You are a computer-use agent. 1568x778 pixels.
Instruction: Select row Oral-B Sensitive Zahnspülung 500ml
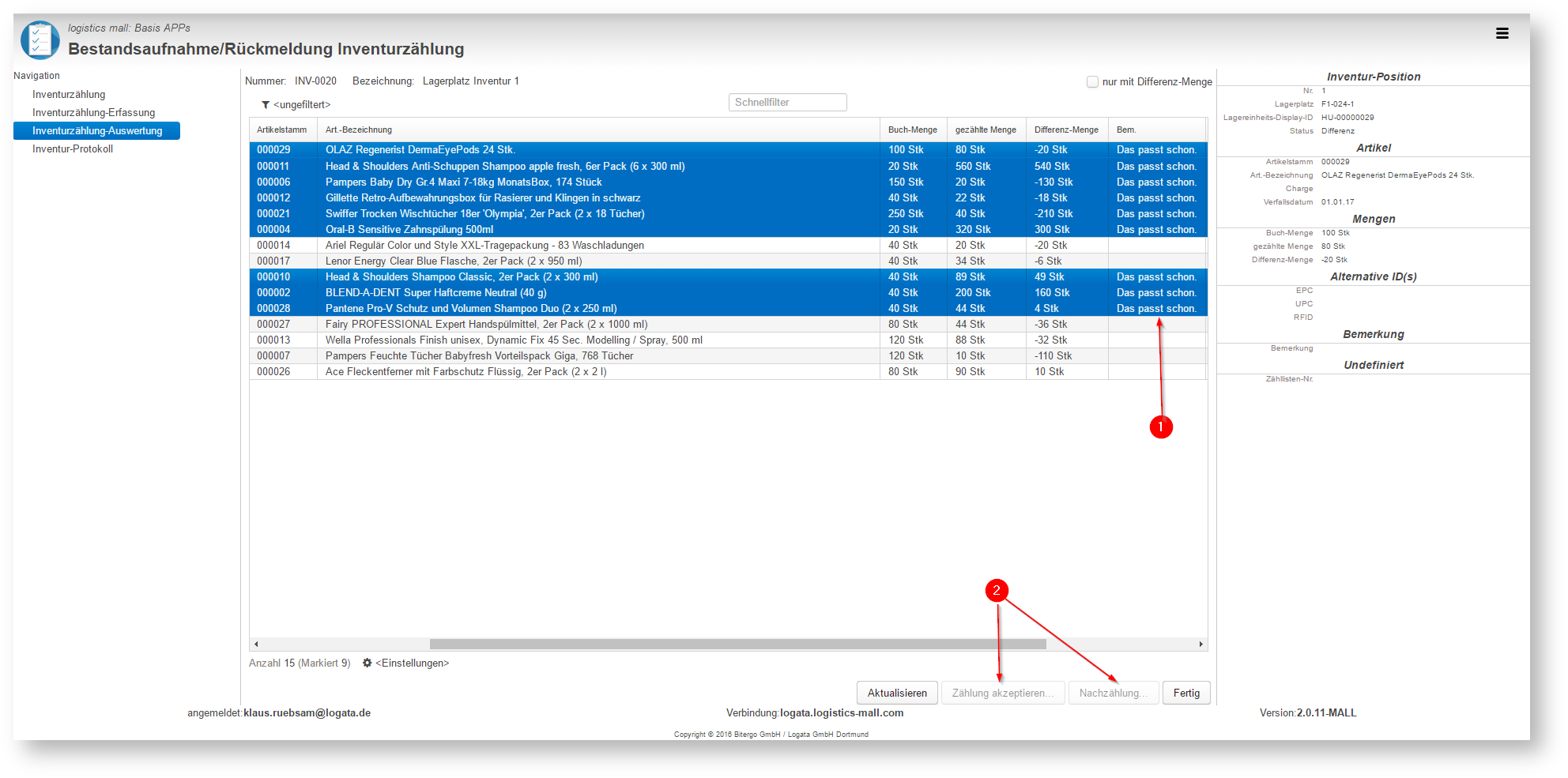(728, 229)
